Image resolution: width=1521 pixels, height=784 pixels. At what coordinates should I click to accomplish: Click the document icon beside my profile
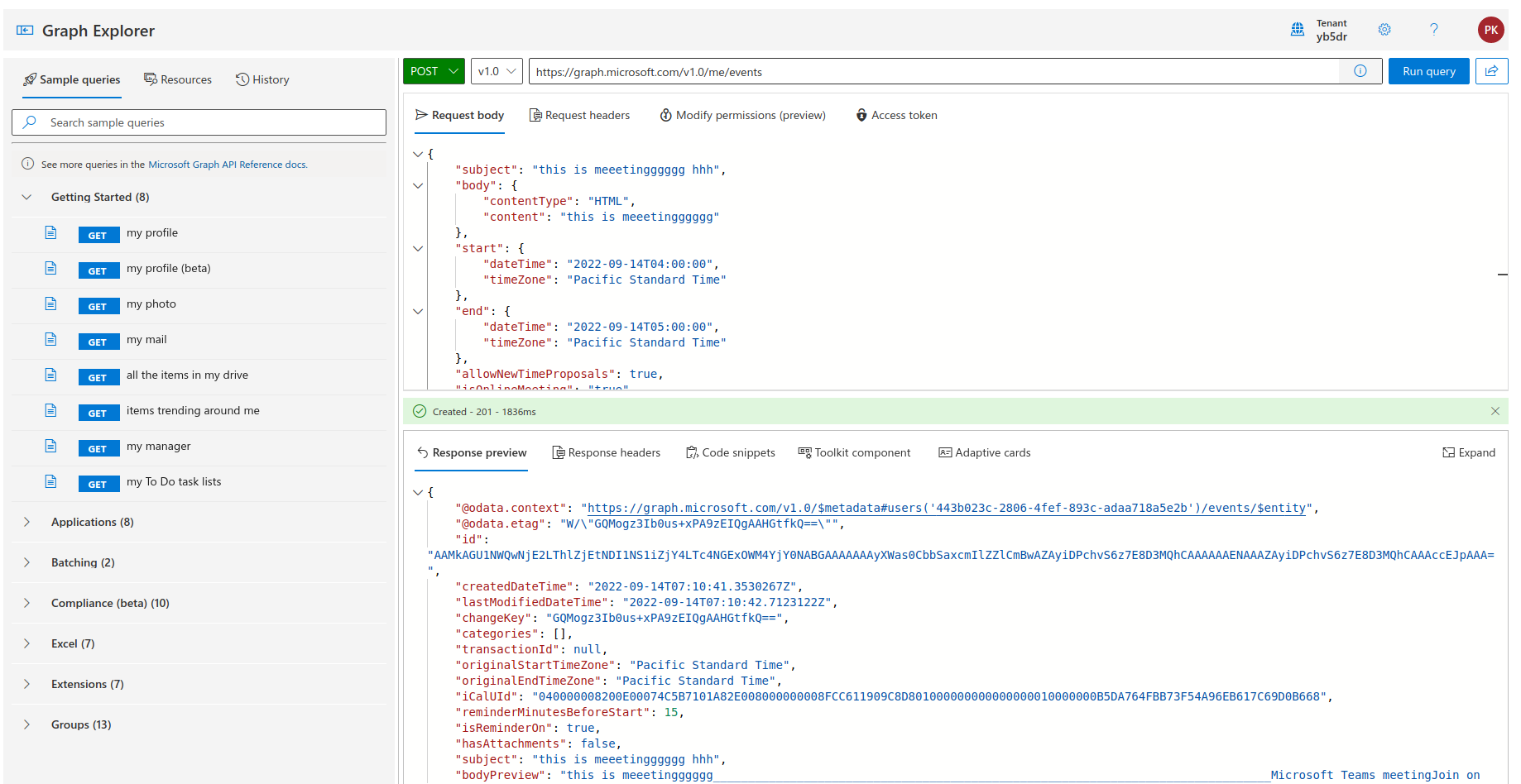[x=50, y=232]
